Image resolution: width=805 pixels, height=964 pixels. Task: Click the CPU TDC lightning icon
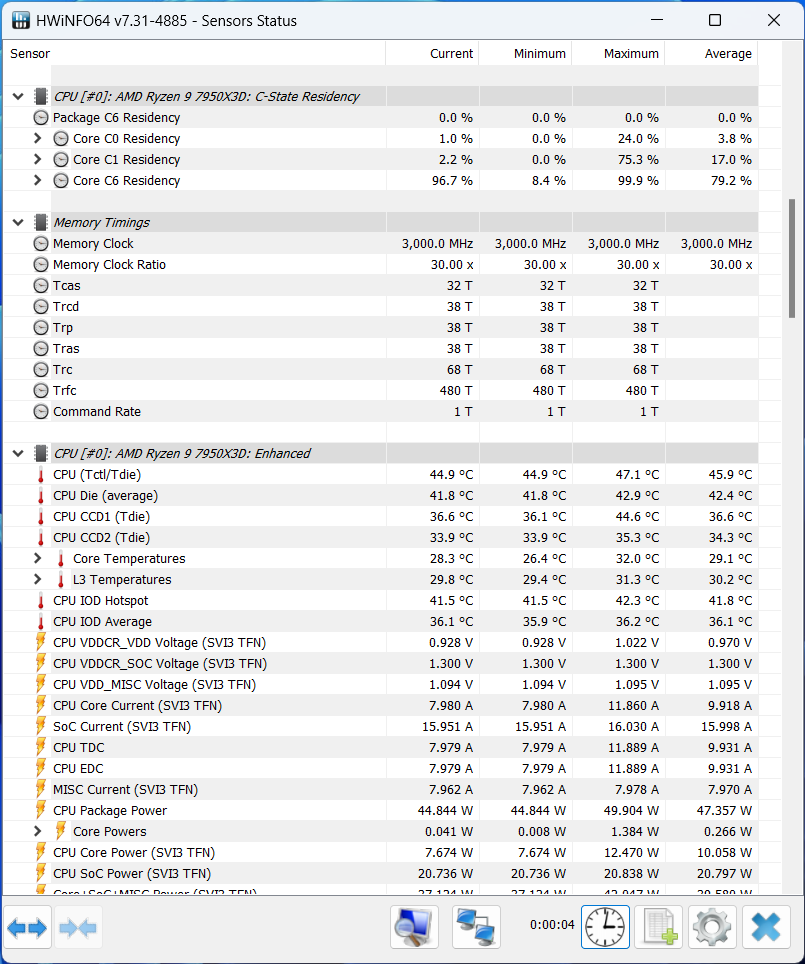point(41,748)
